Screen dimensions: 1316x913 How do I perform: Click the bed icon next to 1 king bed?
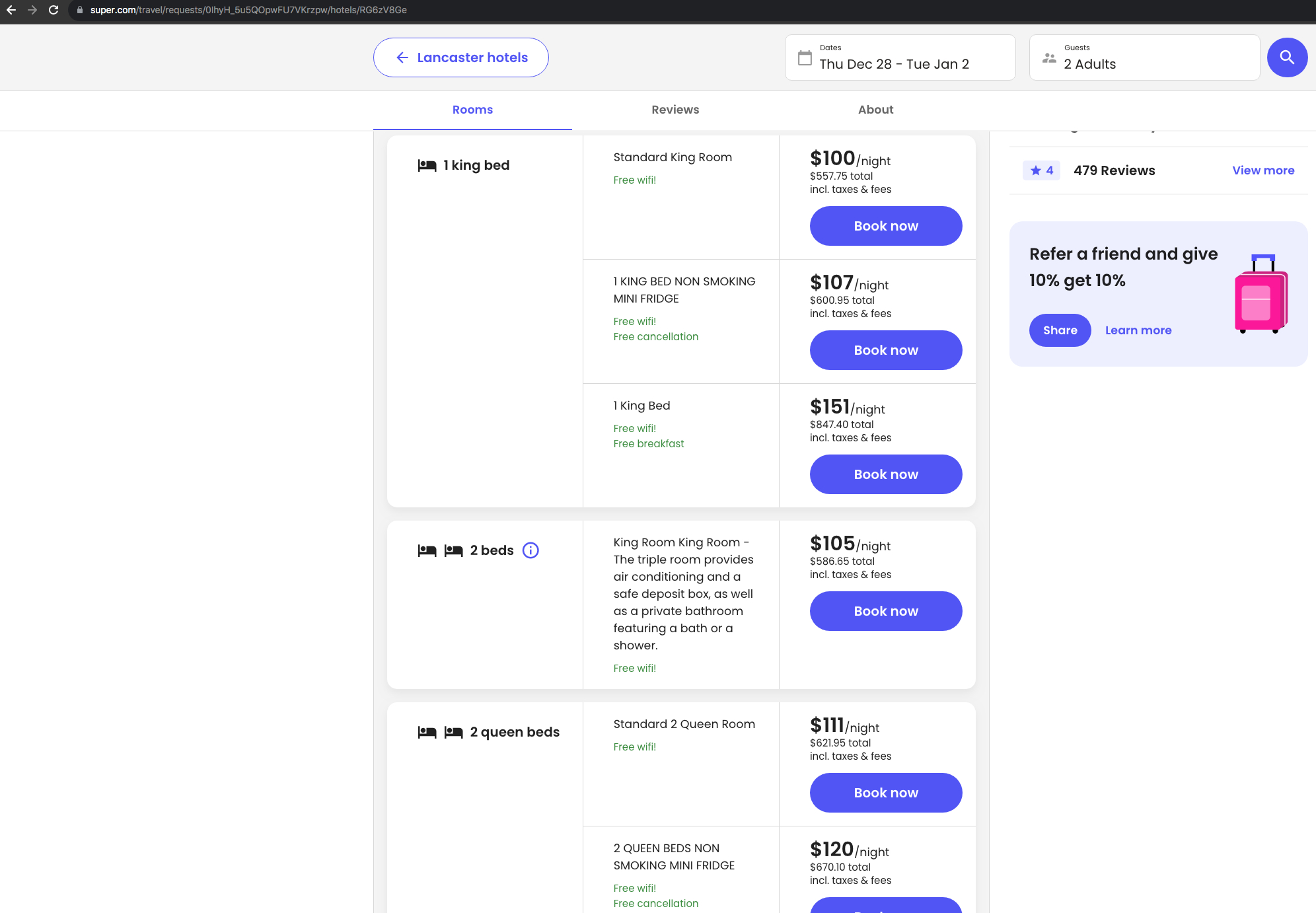(x=427, y=165)
